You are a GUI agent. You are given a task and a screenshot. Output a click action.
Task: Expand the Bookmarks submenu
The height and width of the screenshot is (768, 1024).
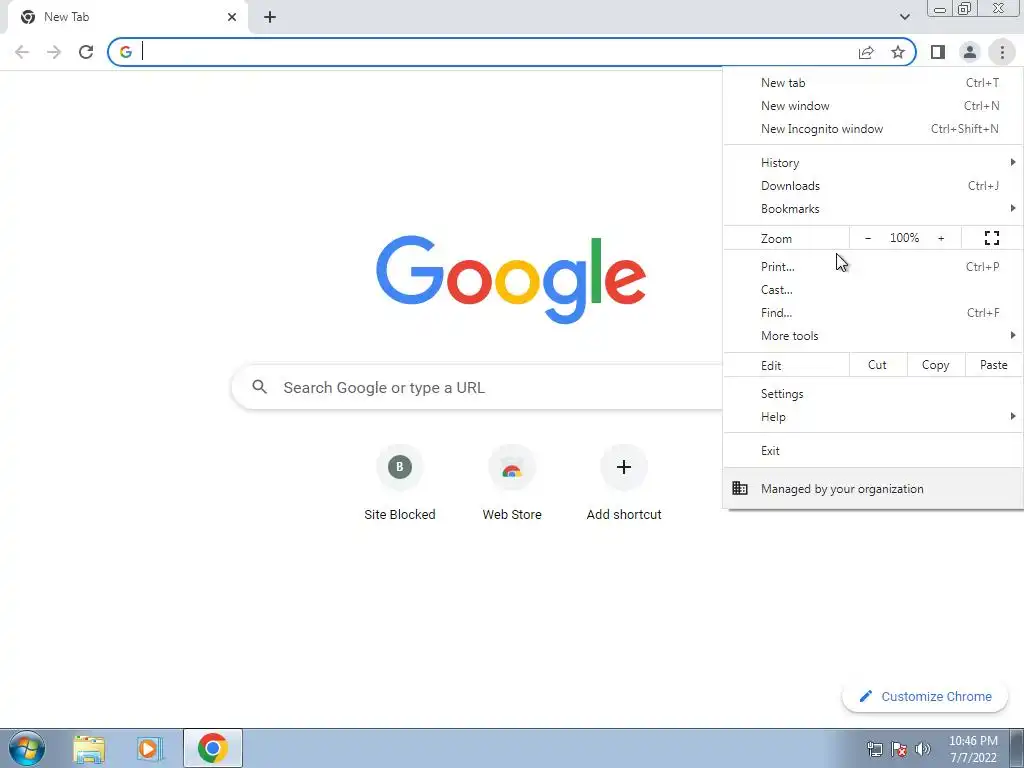(873, 209)
